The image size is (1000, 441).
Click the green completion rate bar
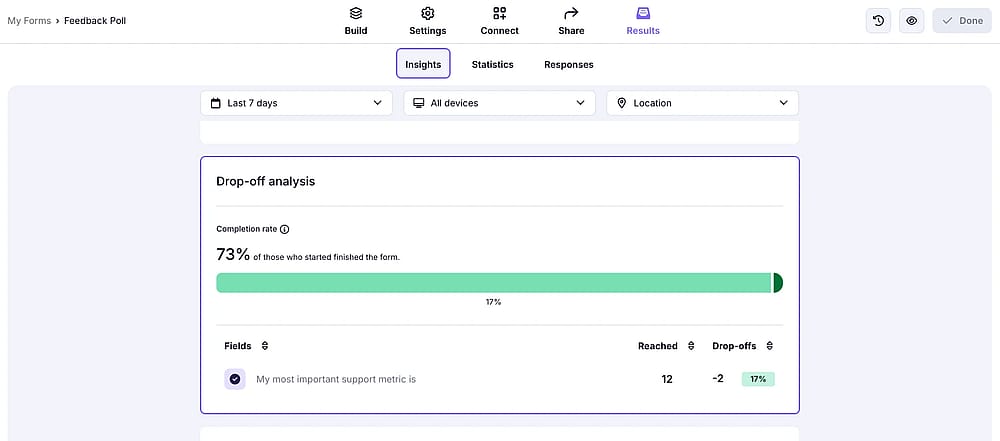point(494,283)
